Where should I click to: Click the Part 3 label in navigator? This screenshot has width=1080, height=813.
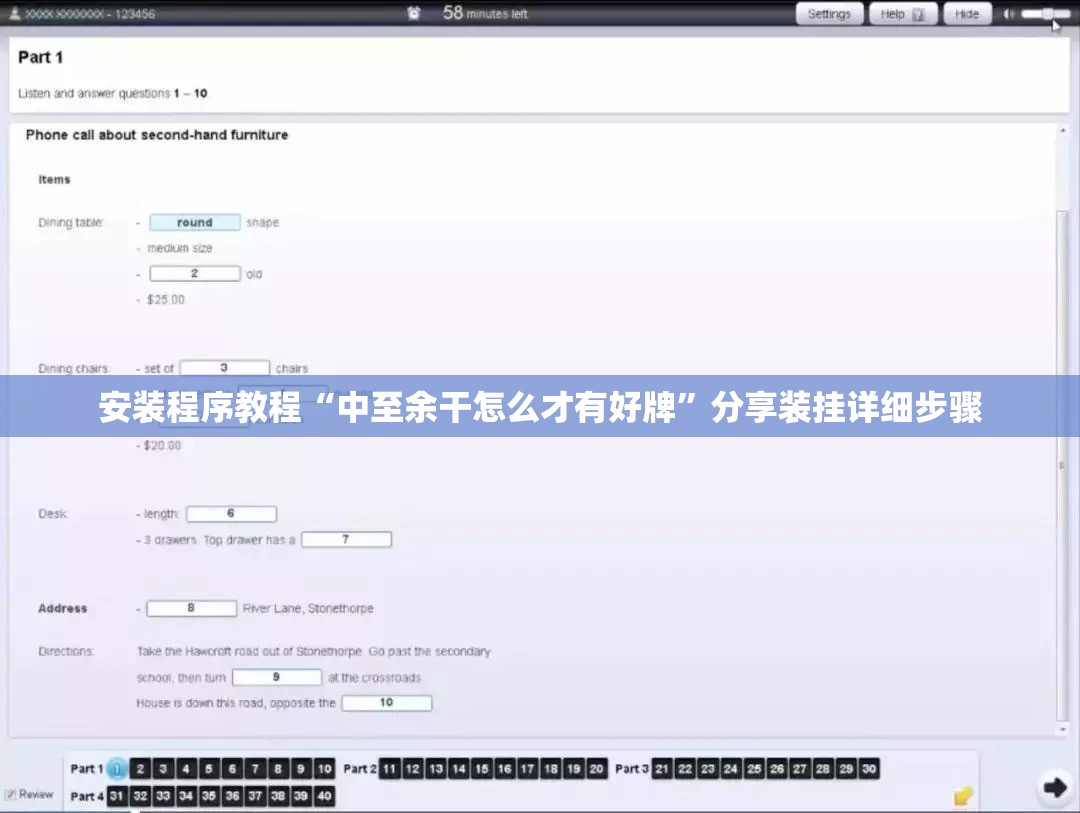632,769
